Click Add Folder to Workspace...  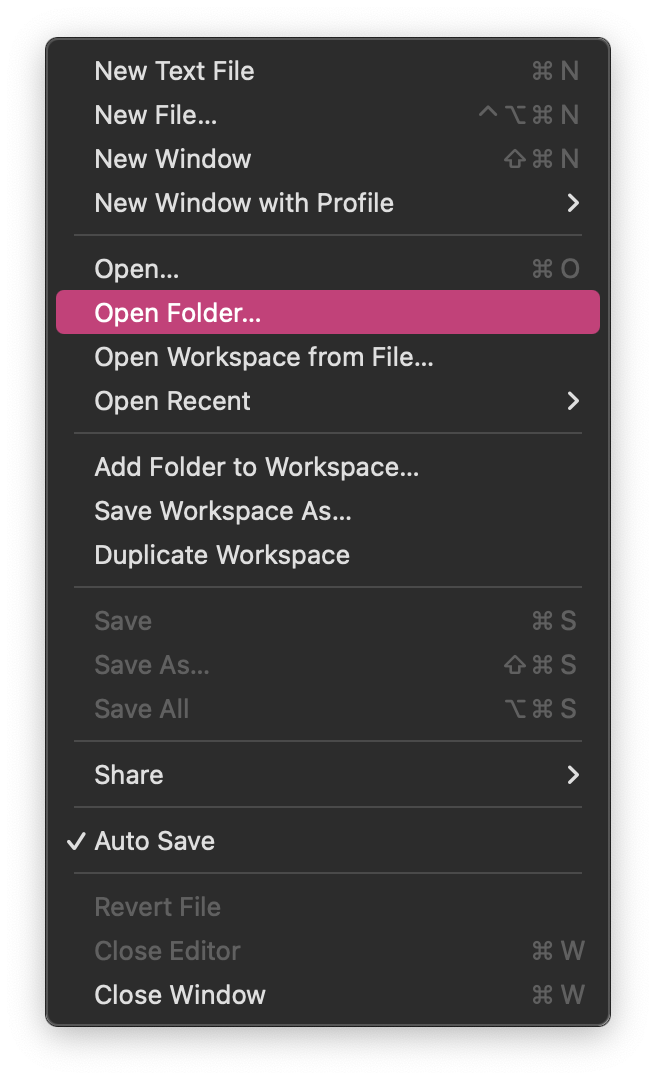pyautogui.click(x=256, y=467)
